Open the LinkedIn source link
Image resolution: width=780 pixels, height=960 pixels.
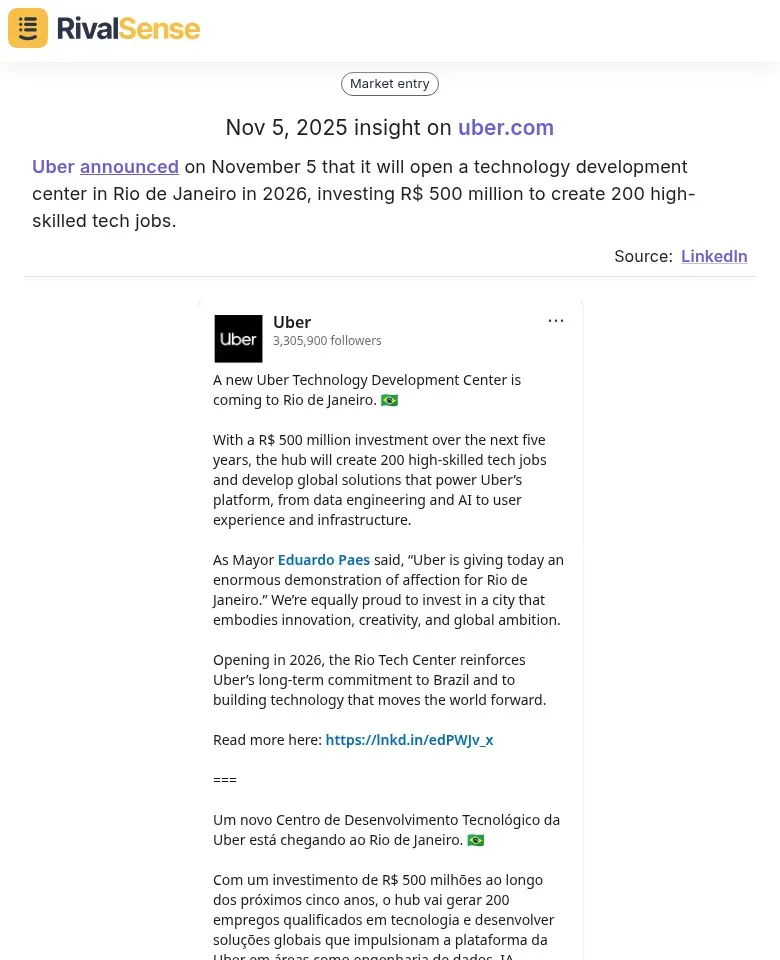coord(714,256)
